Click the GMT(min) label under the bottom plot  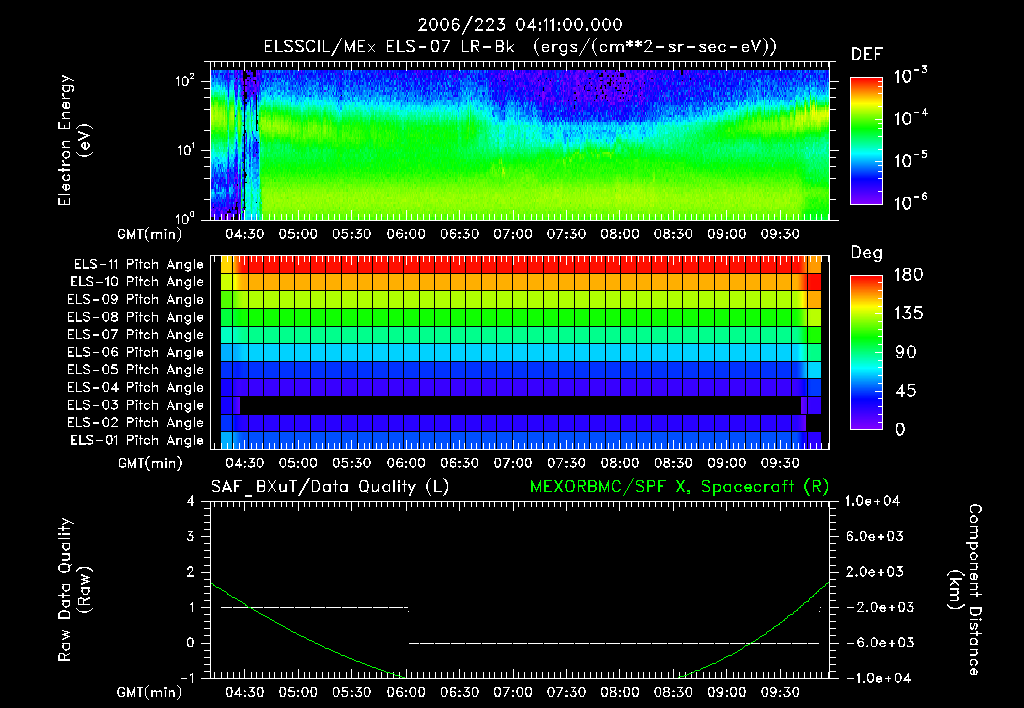[150, 692]
